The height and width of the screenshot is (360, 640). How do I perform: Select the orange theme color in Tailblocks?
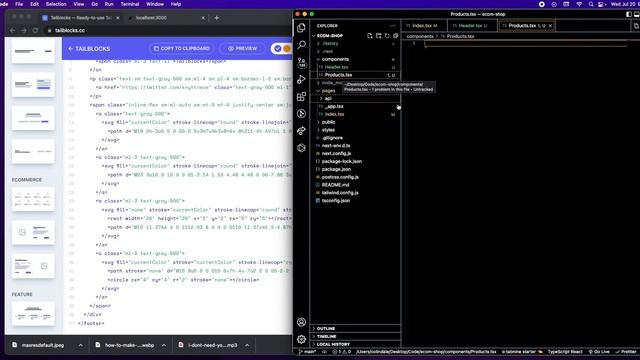pyautogui.click(x=287, y=49)
